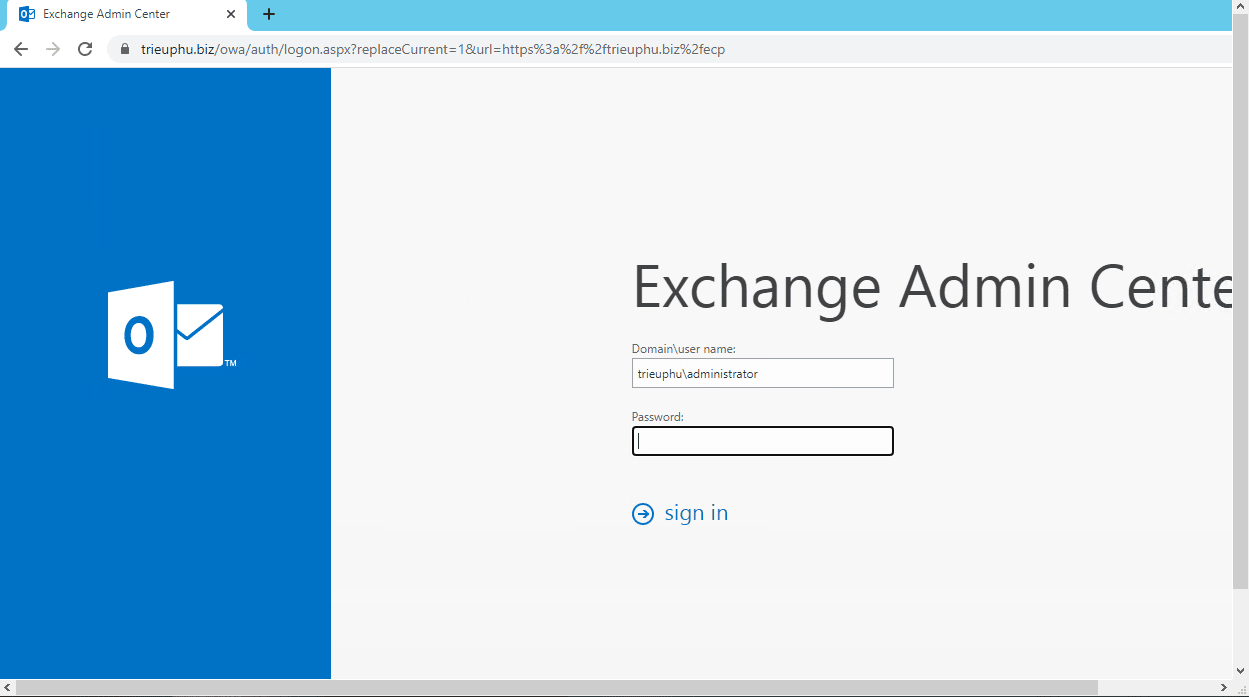Open site info via padlock icon
The height and width of the screenshot is (697, 1249).
tap(125, 49)
